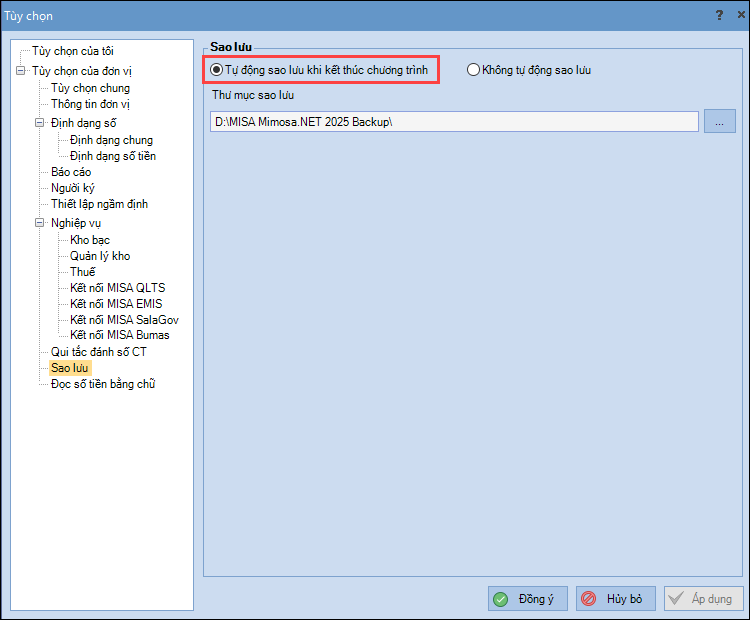Open 'Định dạng chung' settings
The image size is (750, 620).
click(111, 140)
